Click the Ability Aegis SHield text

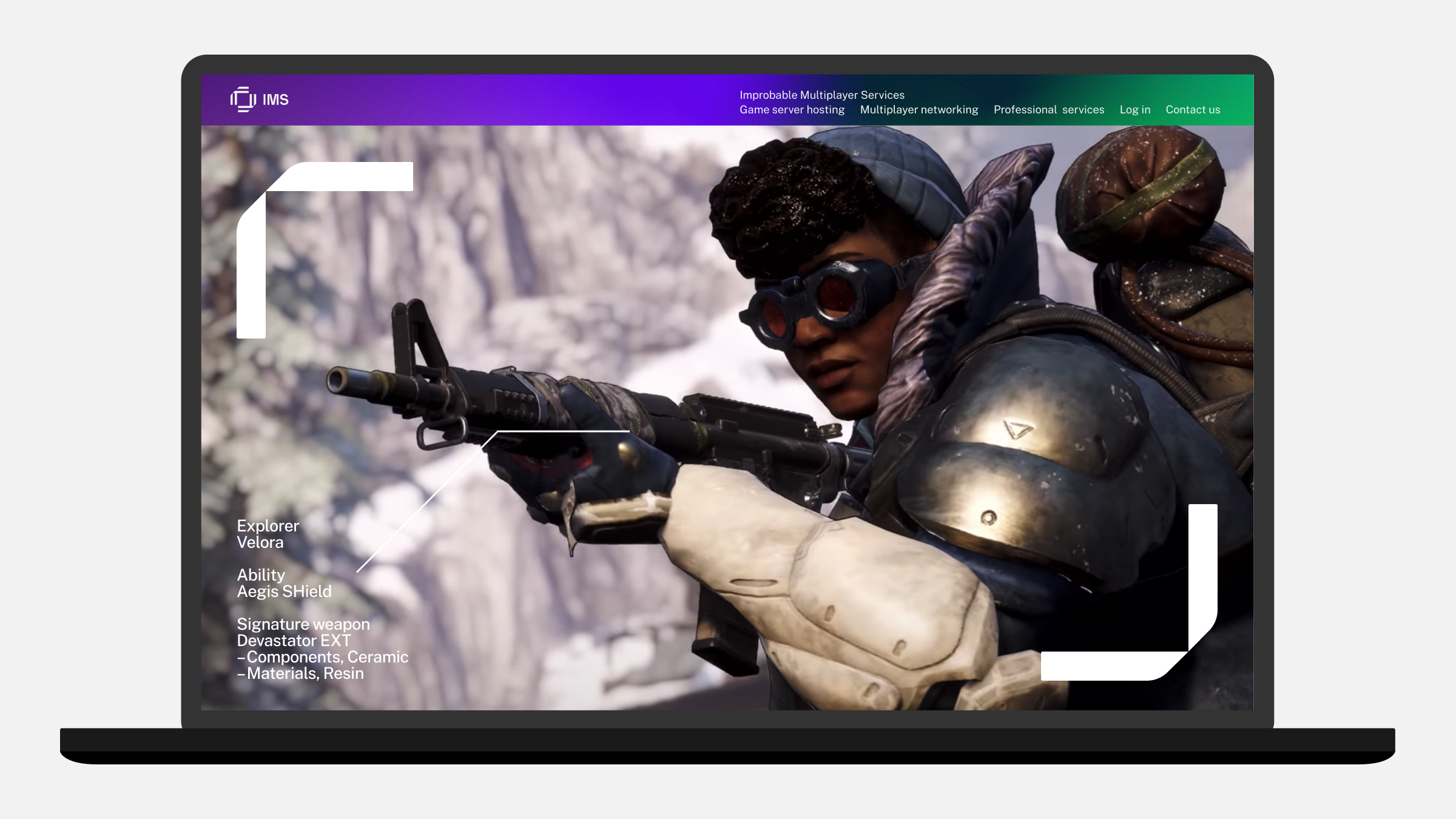284,582
